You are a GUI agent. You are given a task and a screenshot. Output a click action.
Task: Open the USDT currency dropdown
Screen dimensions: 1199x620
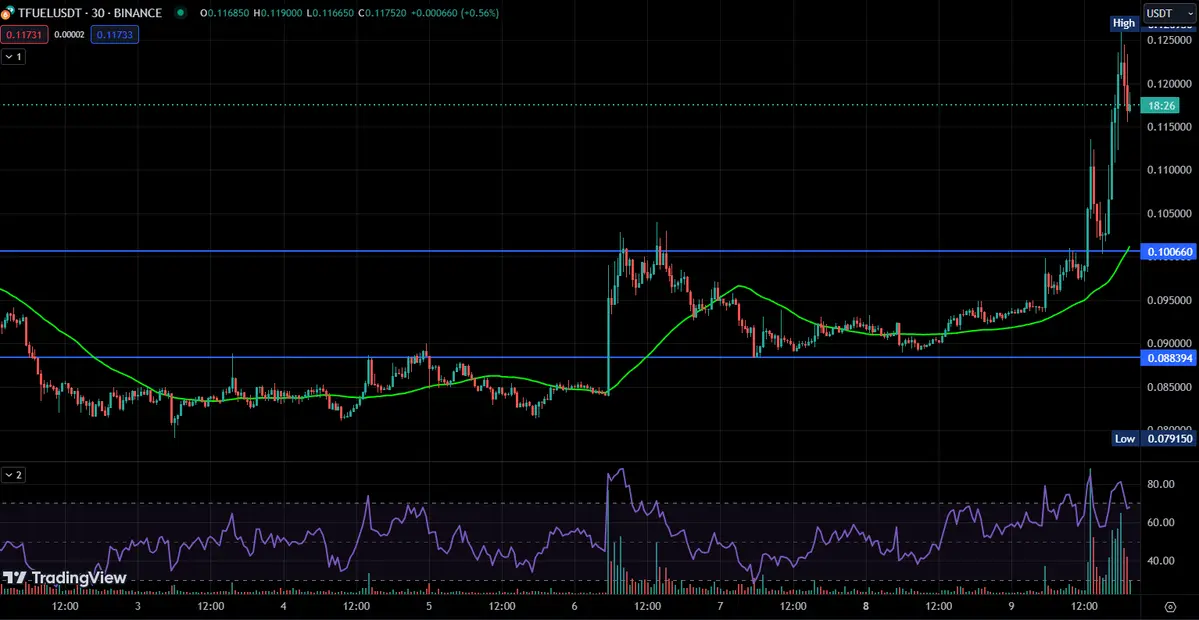tap(1169, 14)
